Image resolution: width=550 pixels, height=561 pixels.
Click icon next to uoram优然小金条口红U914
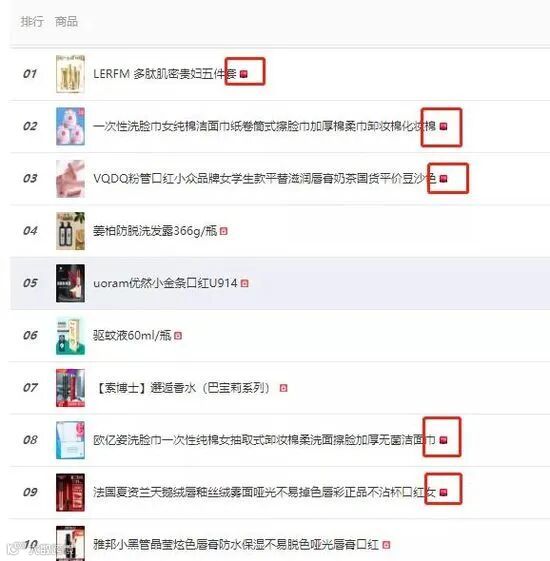pos(244,283)
